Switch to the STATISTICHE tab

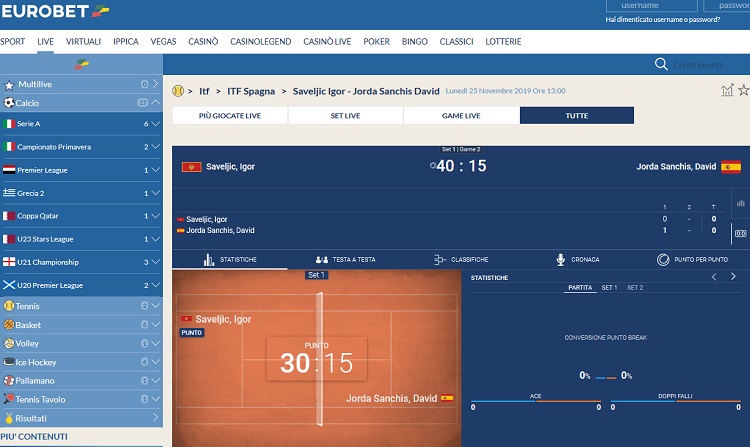tap(230, 260)
